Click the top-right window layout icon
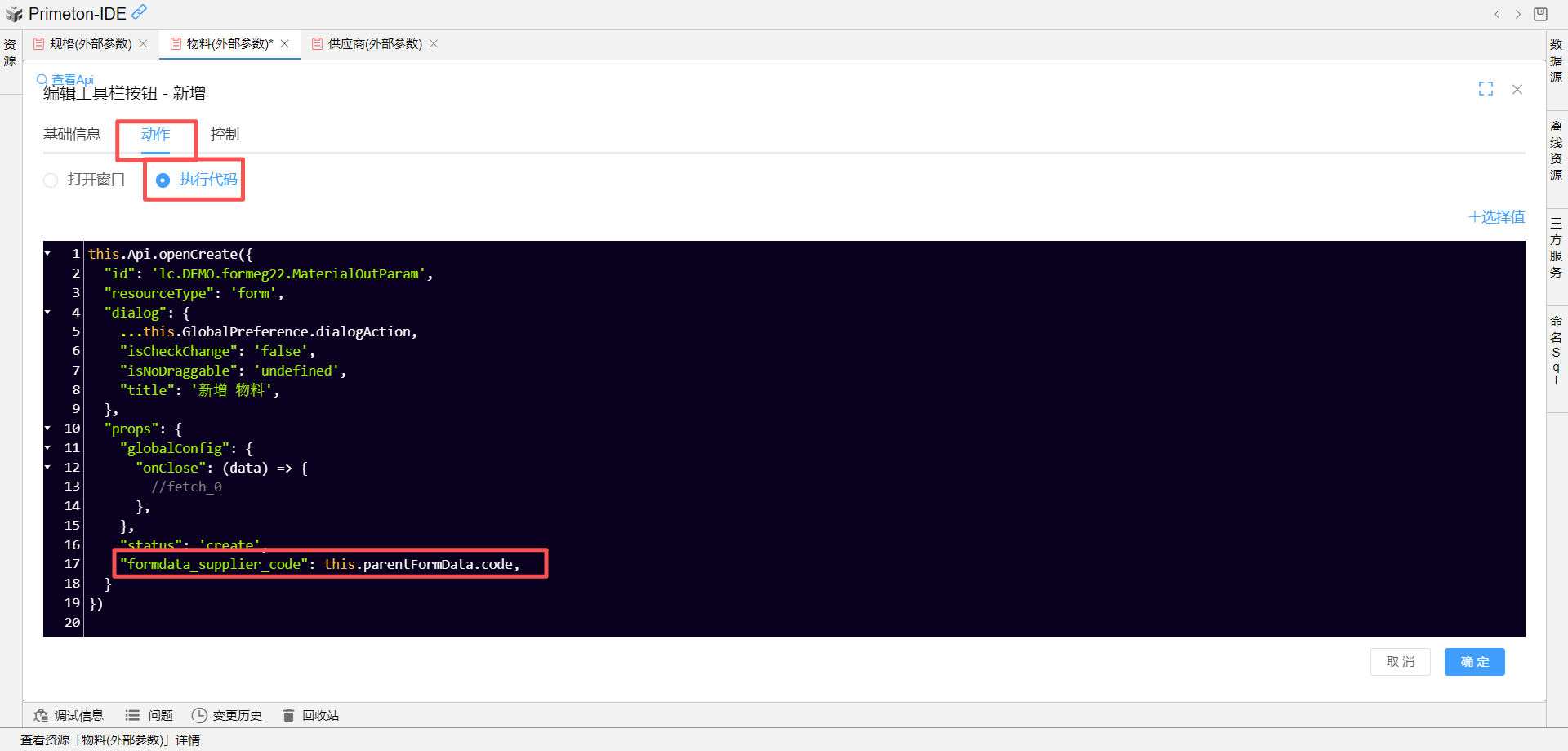Screen dimensions: 1568x751 (x=1540, y=14)
